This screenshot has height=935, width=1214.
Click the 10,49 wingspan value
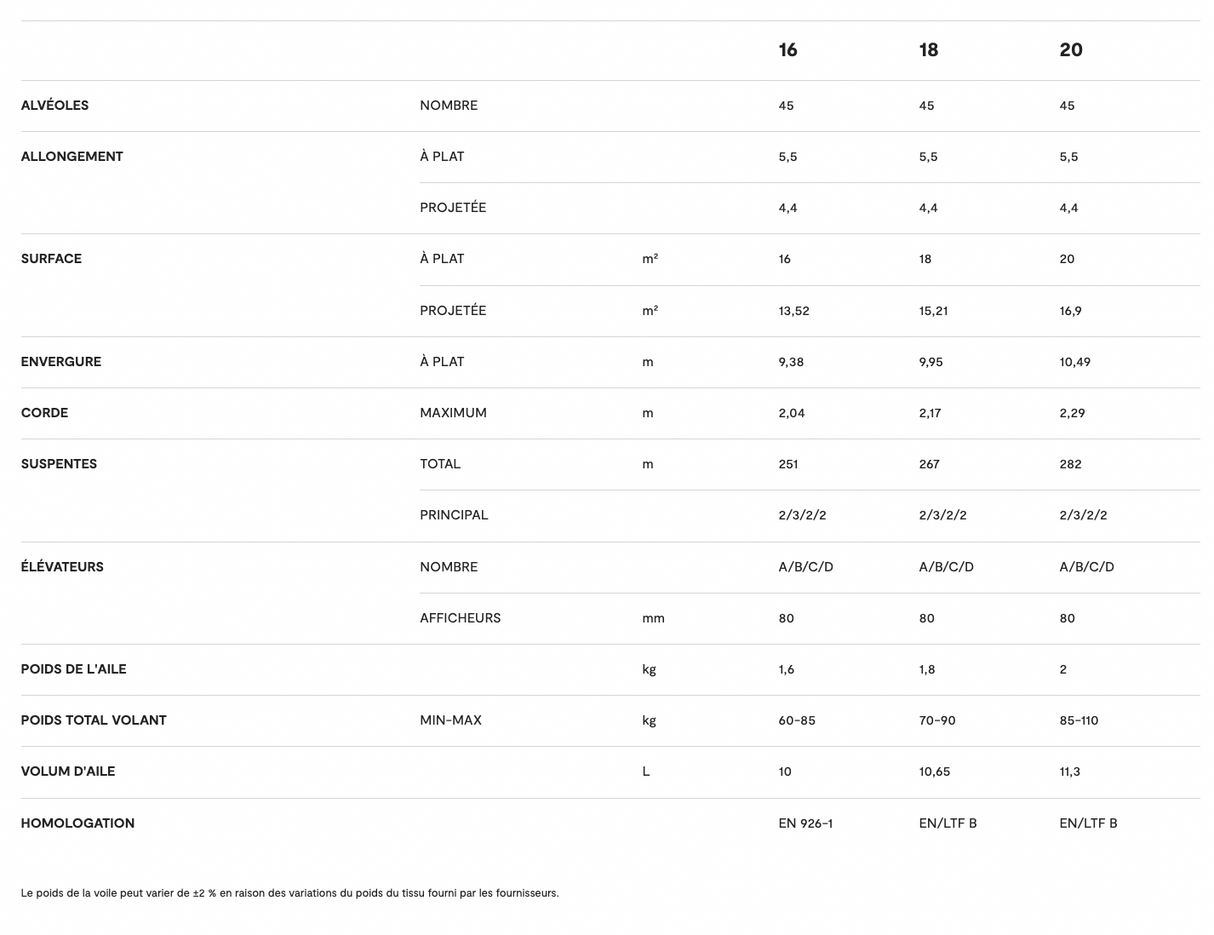[1075, 362]
